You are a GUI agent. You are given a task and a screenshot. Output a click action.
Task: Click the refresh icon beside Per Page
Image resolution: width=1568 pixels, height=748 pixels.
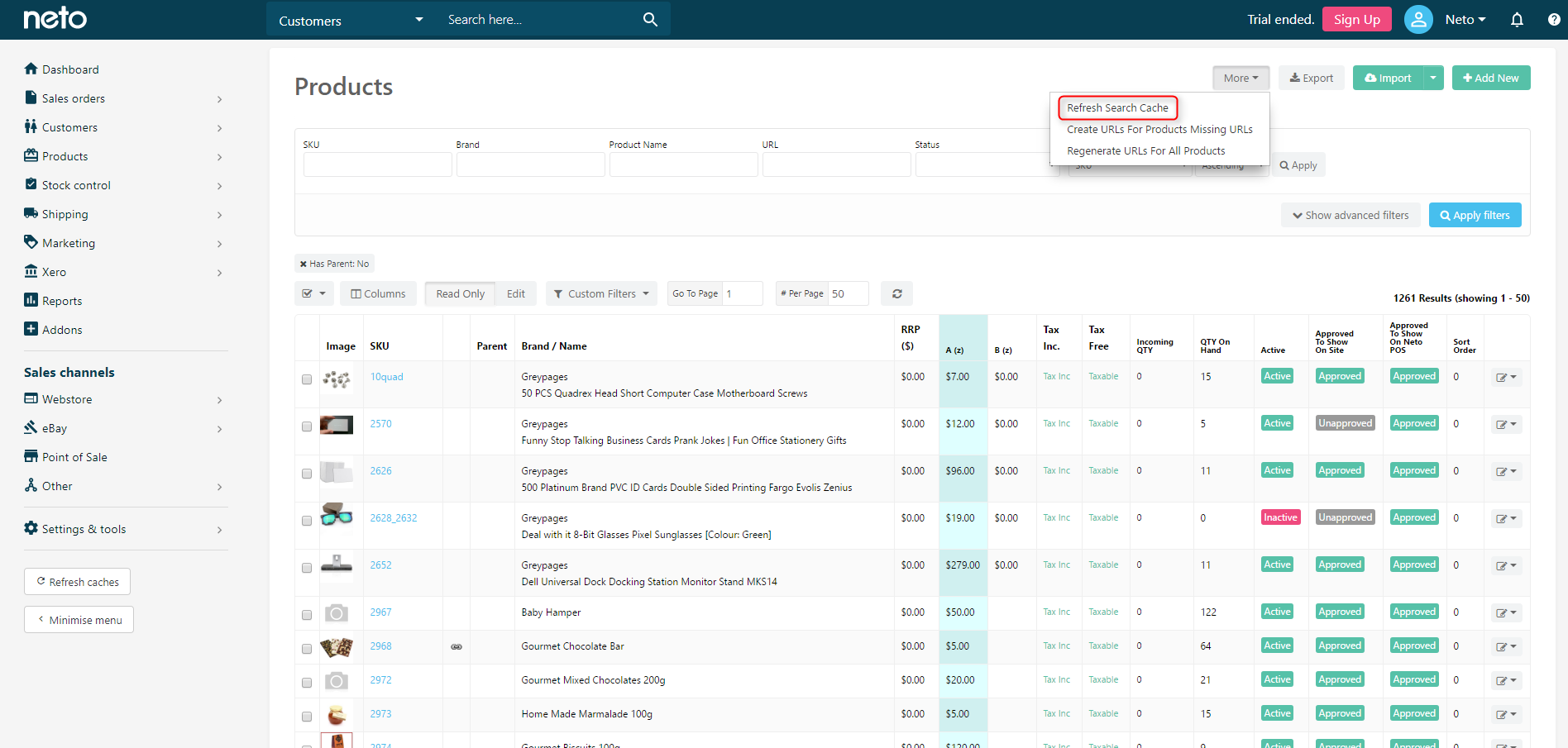click(896, 293)
